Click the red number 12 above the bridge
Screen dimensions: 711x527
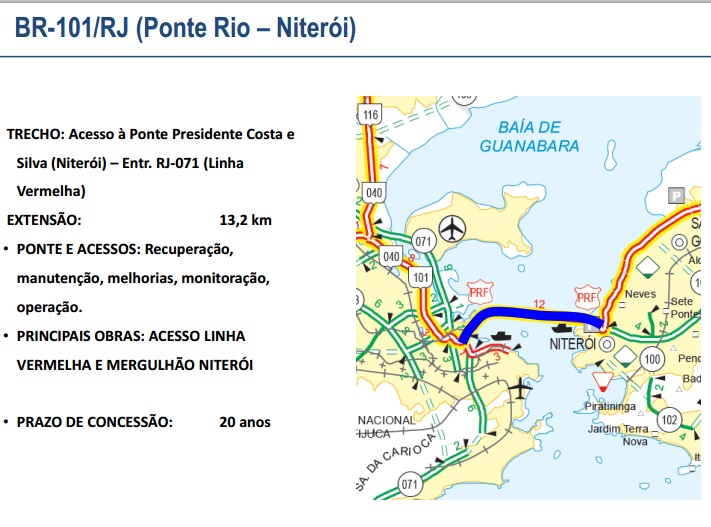pos(539,304)
